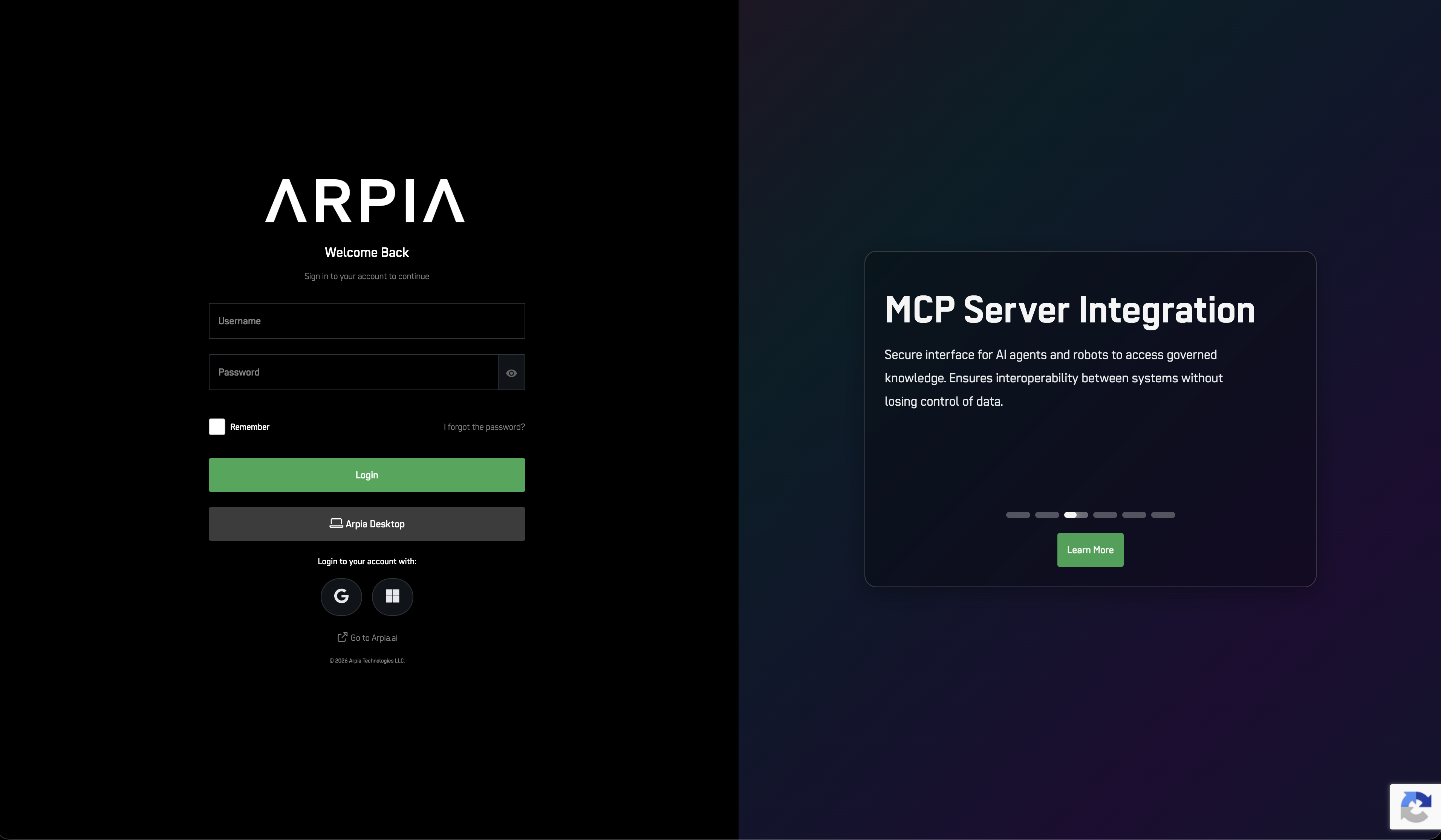This screenshot has height=840, width=1441.
Task: Click the green Login button
Action: coord(367,475)
